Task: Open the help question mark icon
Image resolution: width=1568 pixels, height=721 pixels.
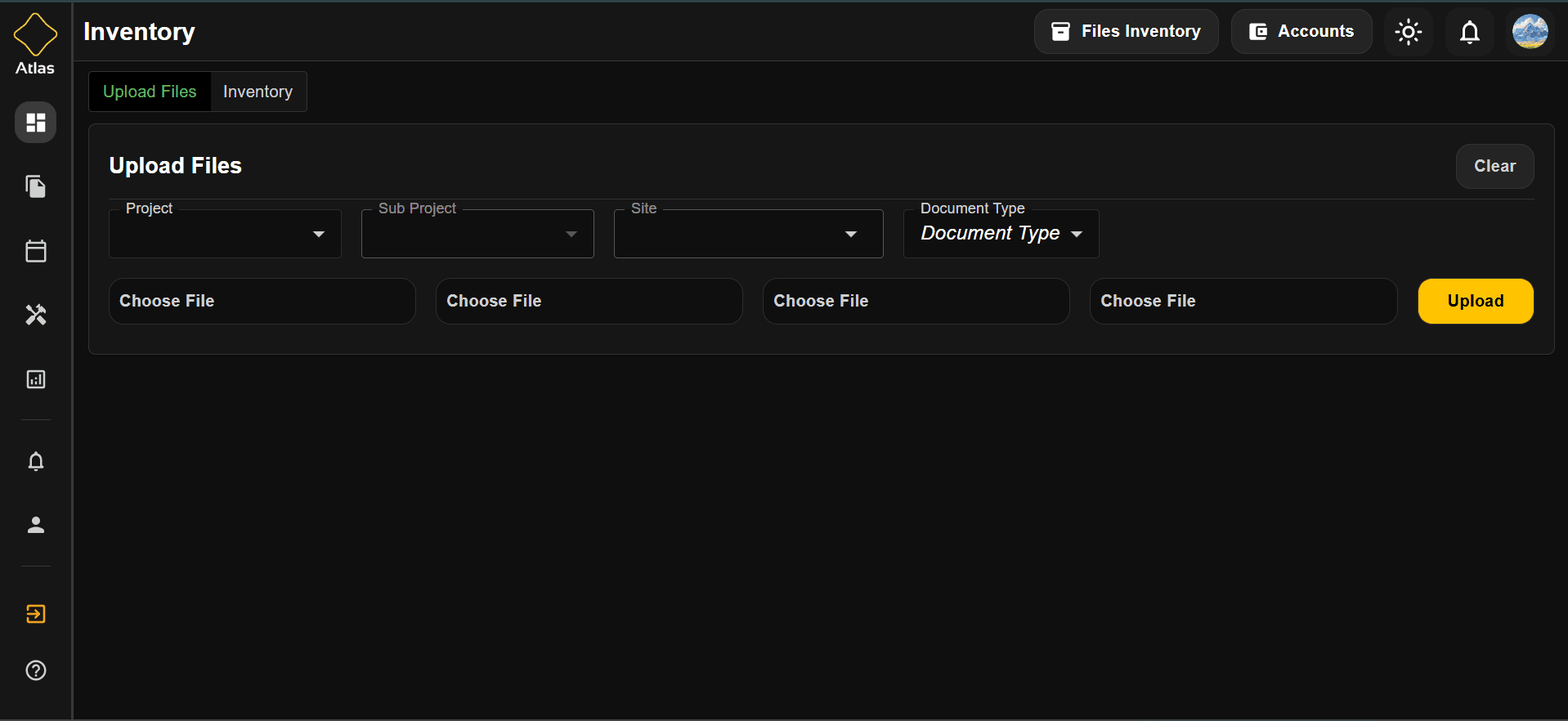Action: click(36, 670)
